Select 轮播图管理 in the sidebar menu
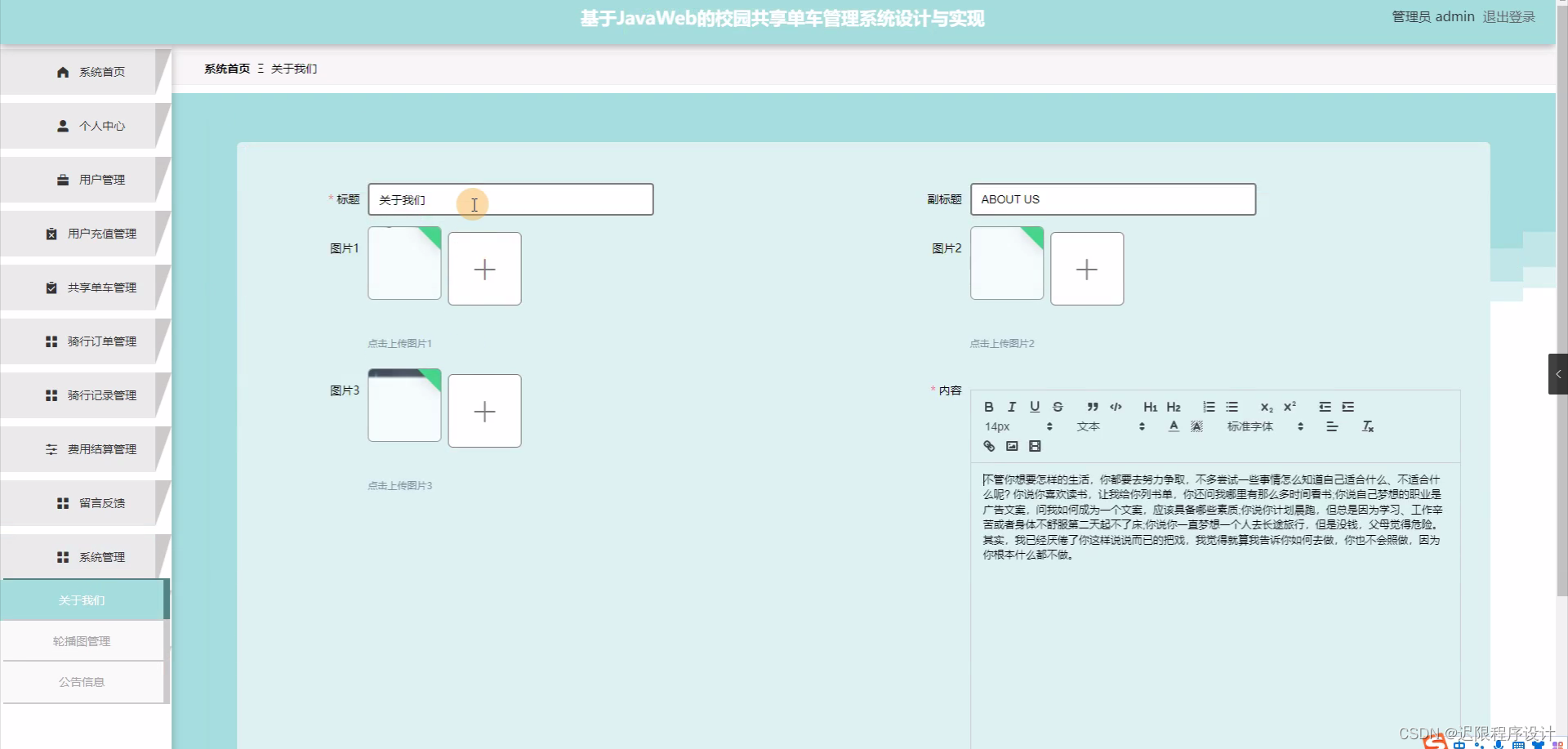This screenshot has width=1568, height=749. pos(81,640)
